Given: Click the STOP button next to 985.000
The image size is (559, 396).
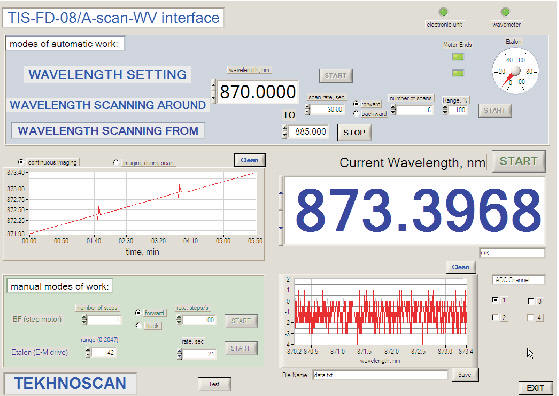Looking at the screenshot, I should (x=354, y=132).
